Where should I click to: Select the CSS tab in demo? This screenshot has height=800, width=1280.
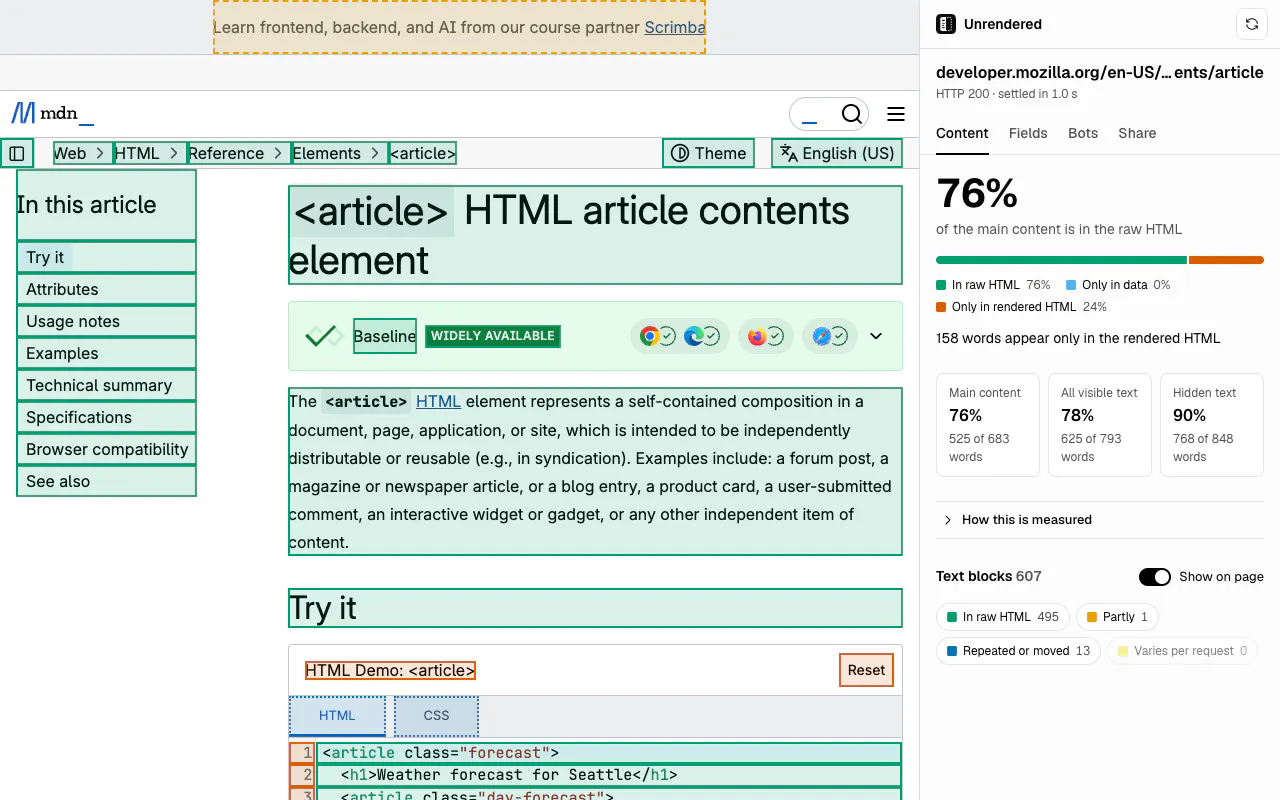[x=436, y=716]
